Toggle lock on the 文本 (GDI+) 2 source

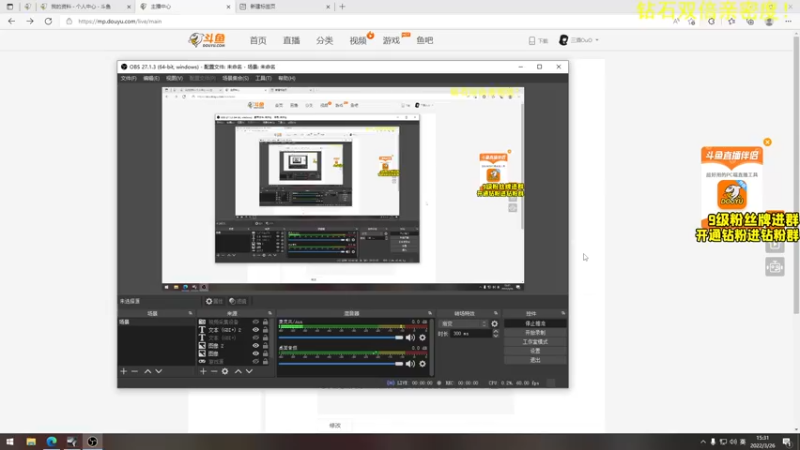point(265,330)
